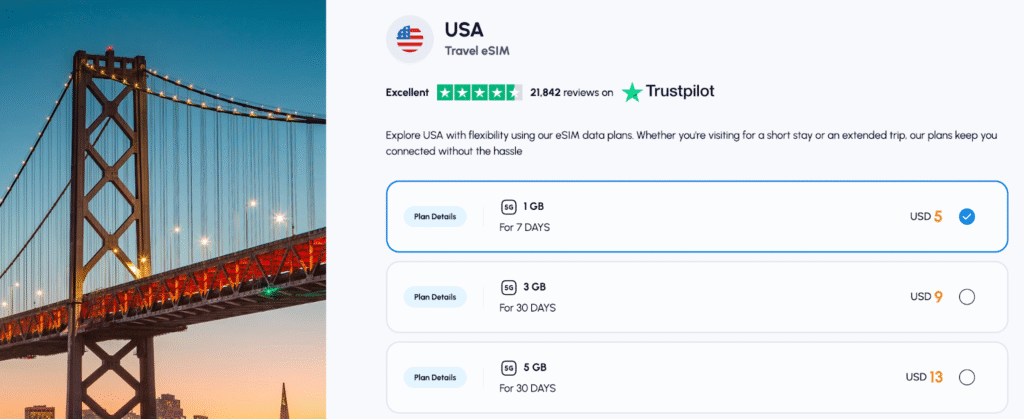The height and width of the screenshot is (419, 1024).
Task: Select the USD 9 plan radio button
Action: [966, 296]
